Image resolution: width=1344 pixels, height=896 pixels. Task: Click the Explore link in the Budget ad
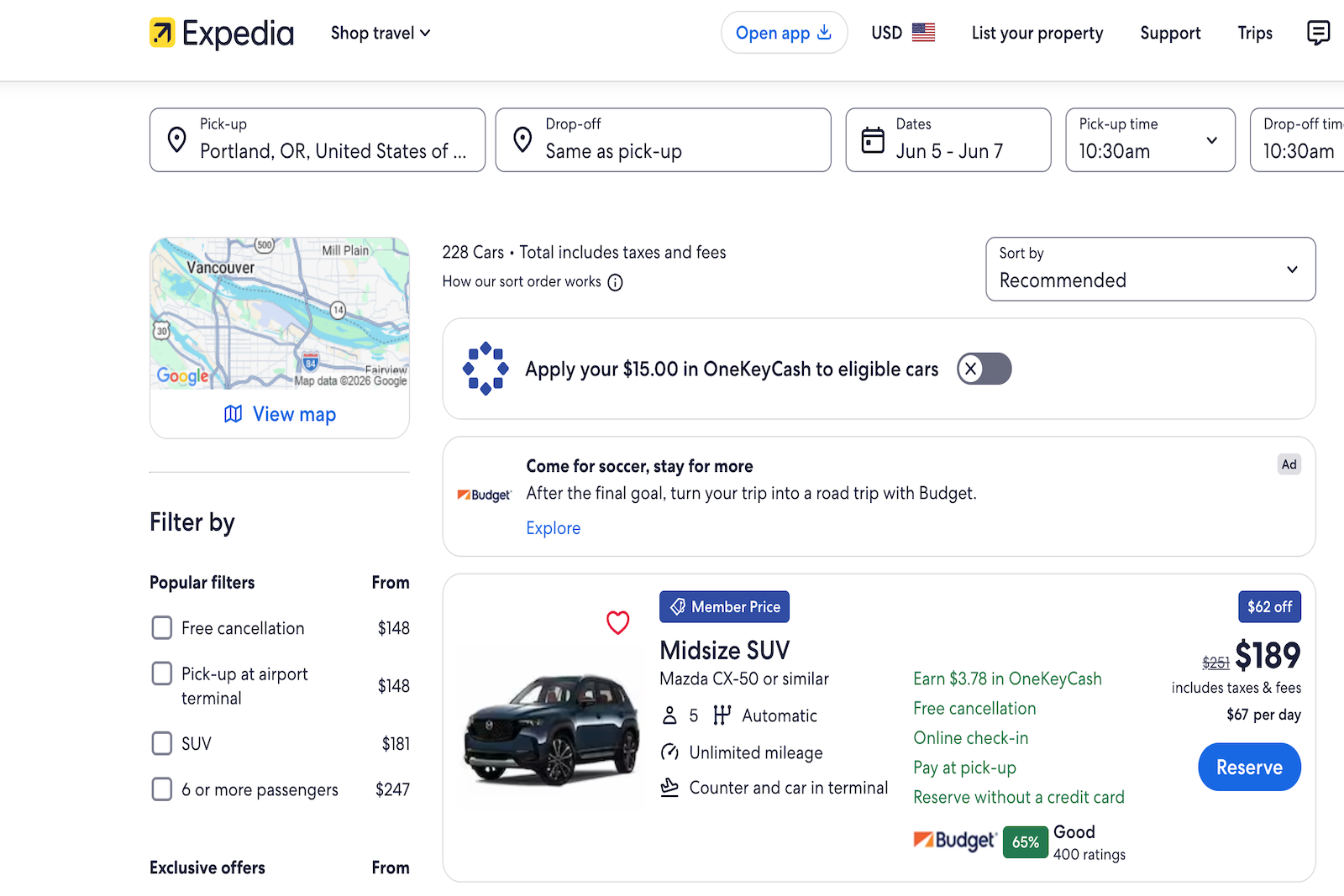point(553,527)
